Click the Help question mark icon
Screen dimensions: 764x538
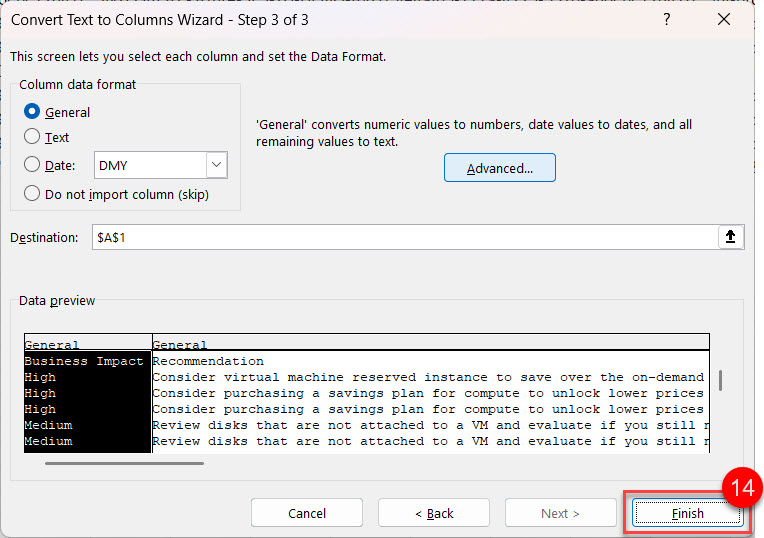tap(666, 20)
